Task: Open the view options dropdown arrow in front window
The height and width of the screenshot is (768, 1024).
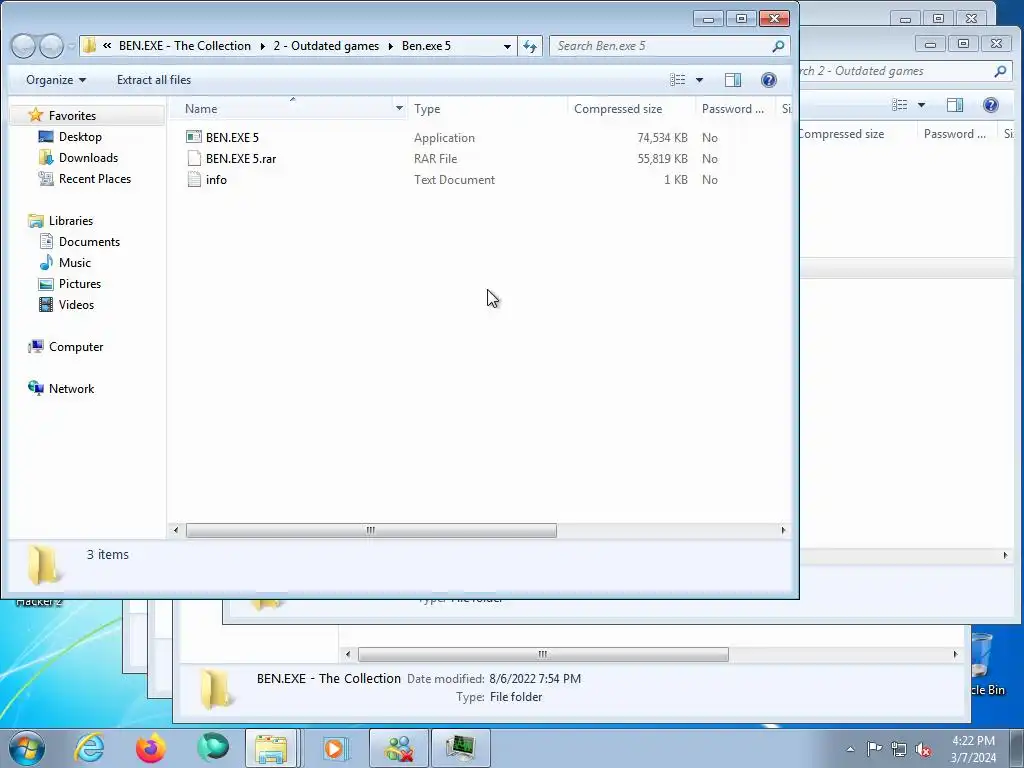Action: [x=699, y=80]
